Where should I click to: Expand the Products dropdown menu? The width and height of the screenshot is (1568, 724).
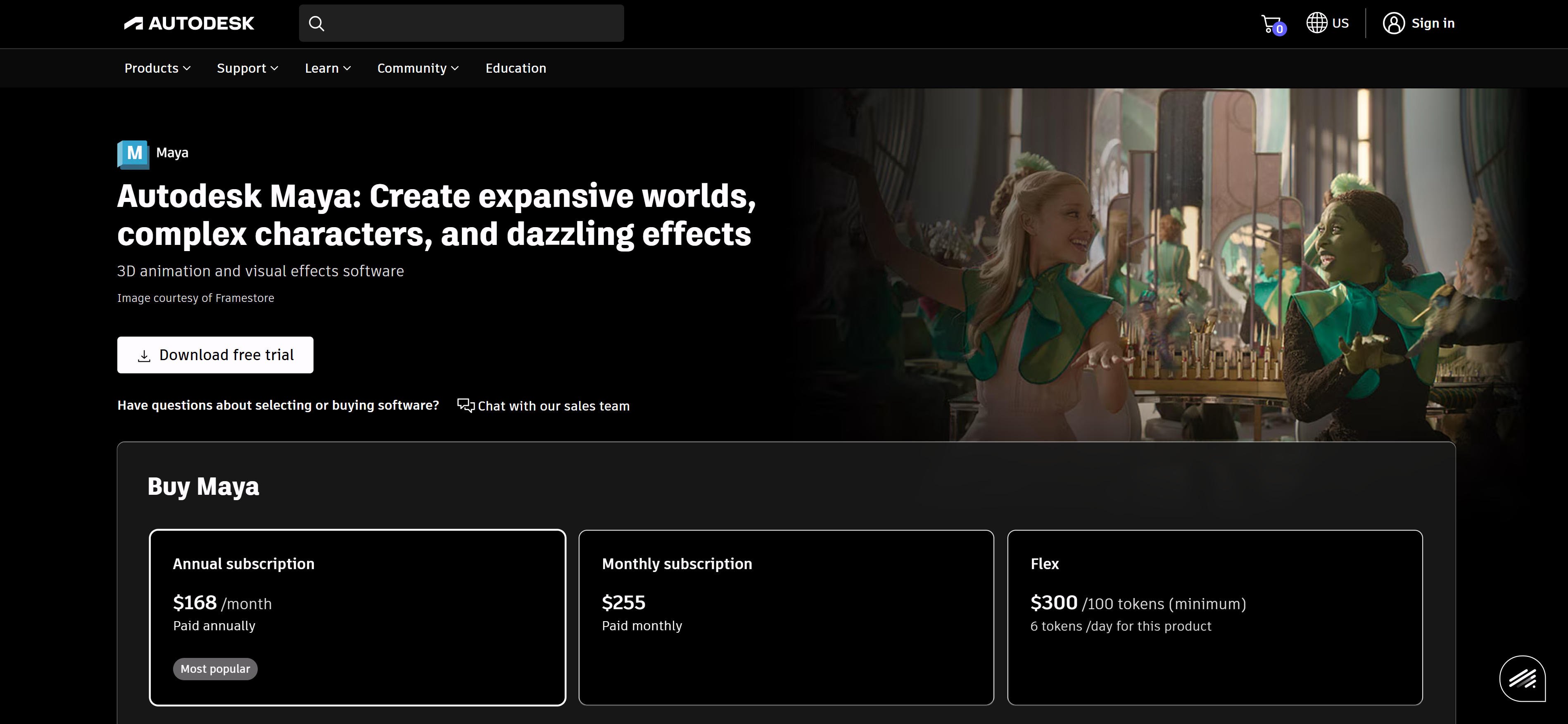157,68
